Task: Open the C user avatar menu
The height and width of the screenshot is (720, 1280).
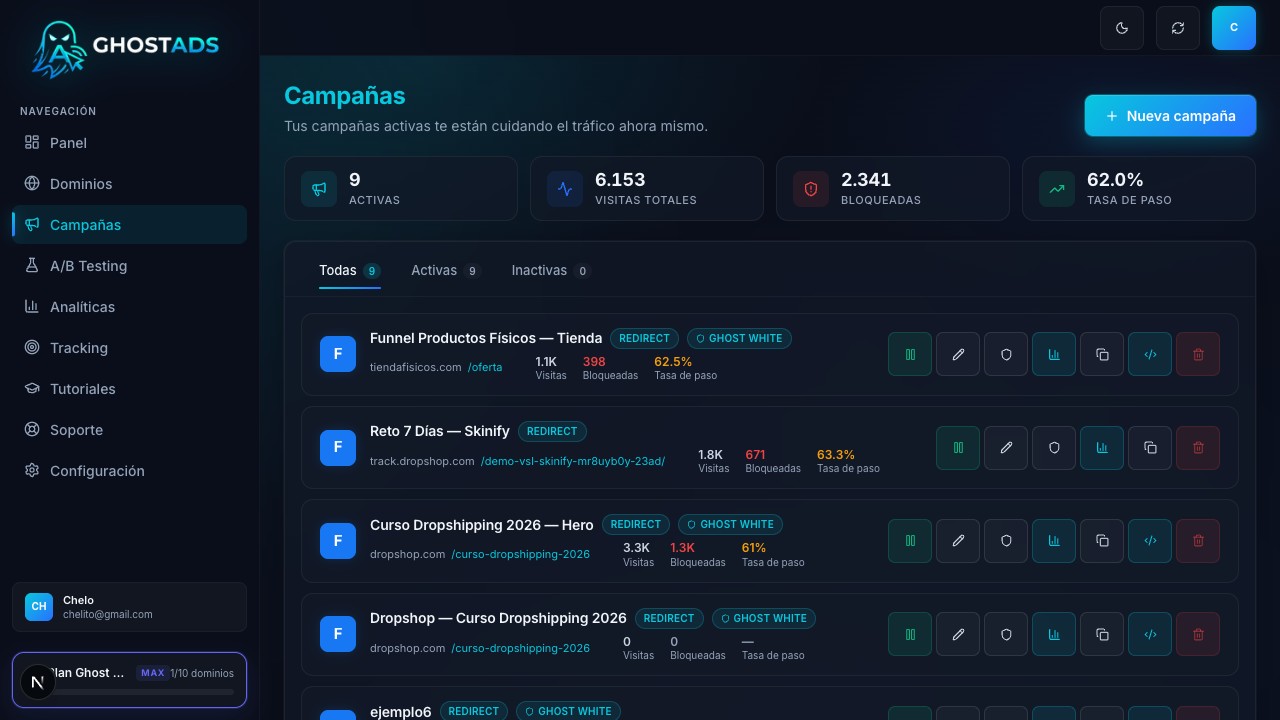Action: tap(1234, 28)
